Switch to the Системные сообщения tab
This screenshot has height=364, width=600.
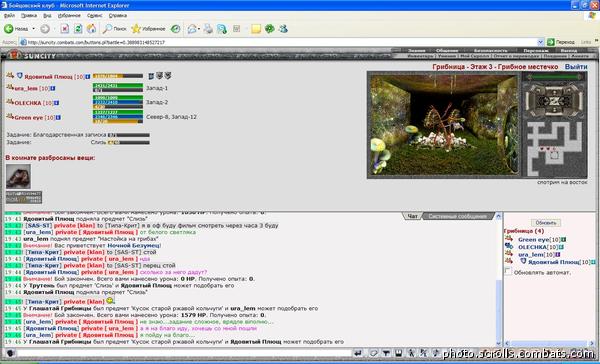click(458, 216)
